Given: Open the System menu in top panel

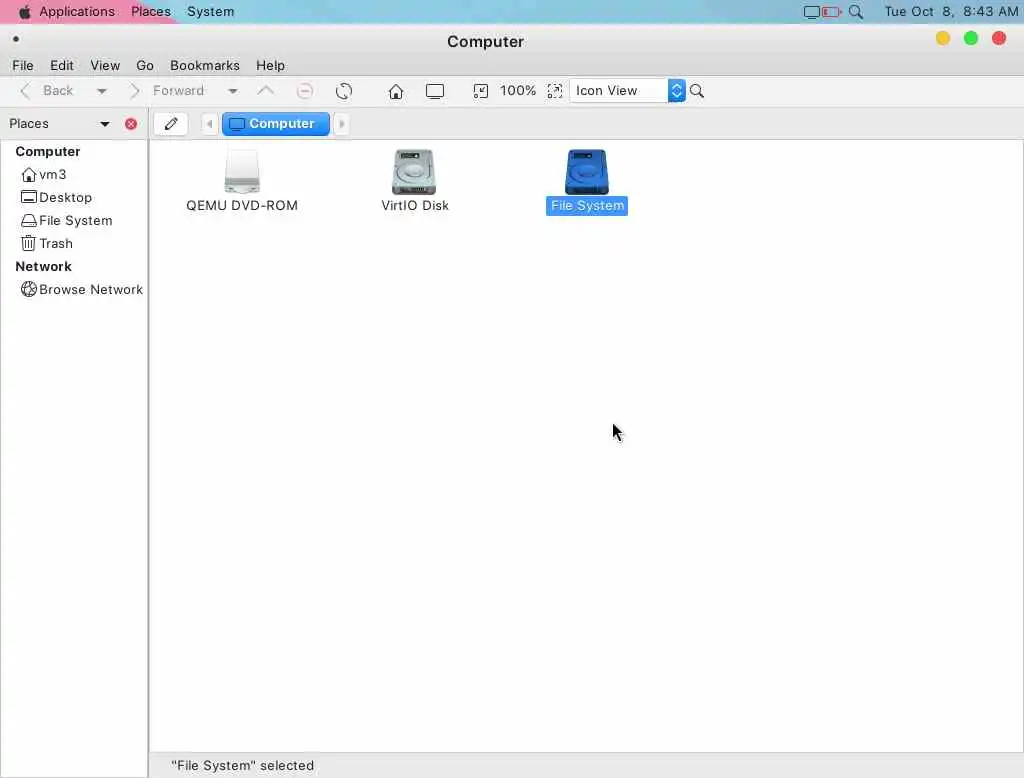Looking at the screenshot, I should pyautogui.click(x=210, y=12).
